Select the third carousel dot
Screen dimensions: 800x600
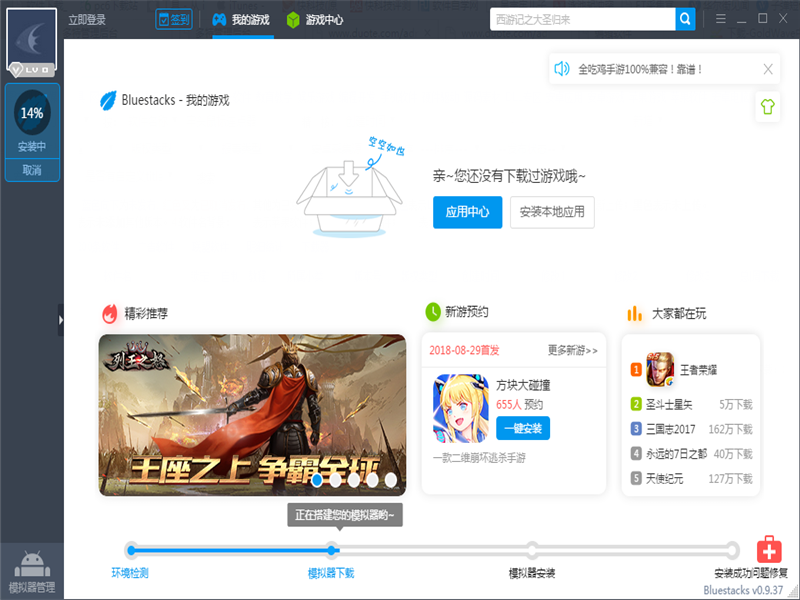(354, 480)
